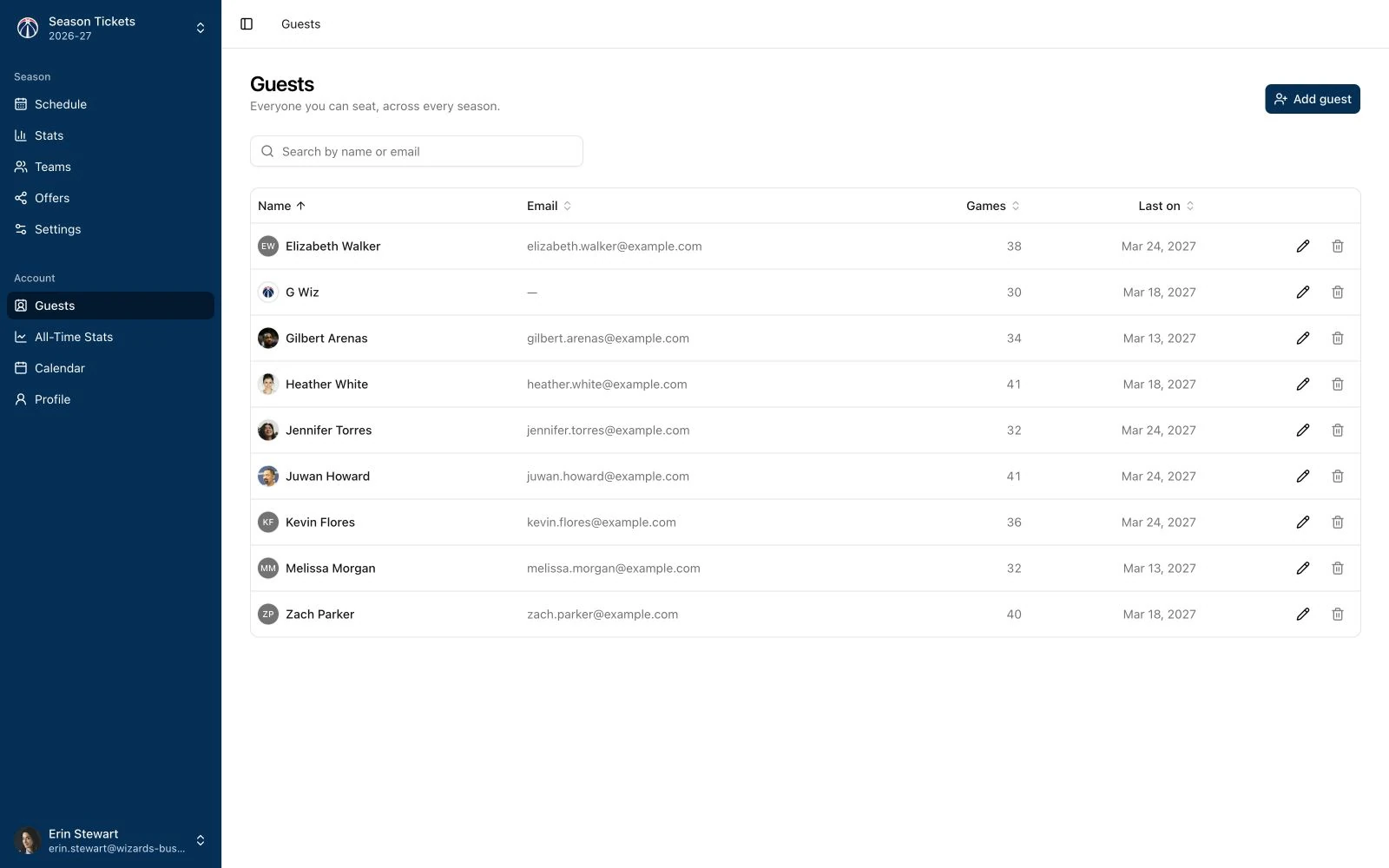Delete Kevin Flores using the trash icon

point(1338,523)
